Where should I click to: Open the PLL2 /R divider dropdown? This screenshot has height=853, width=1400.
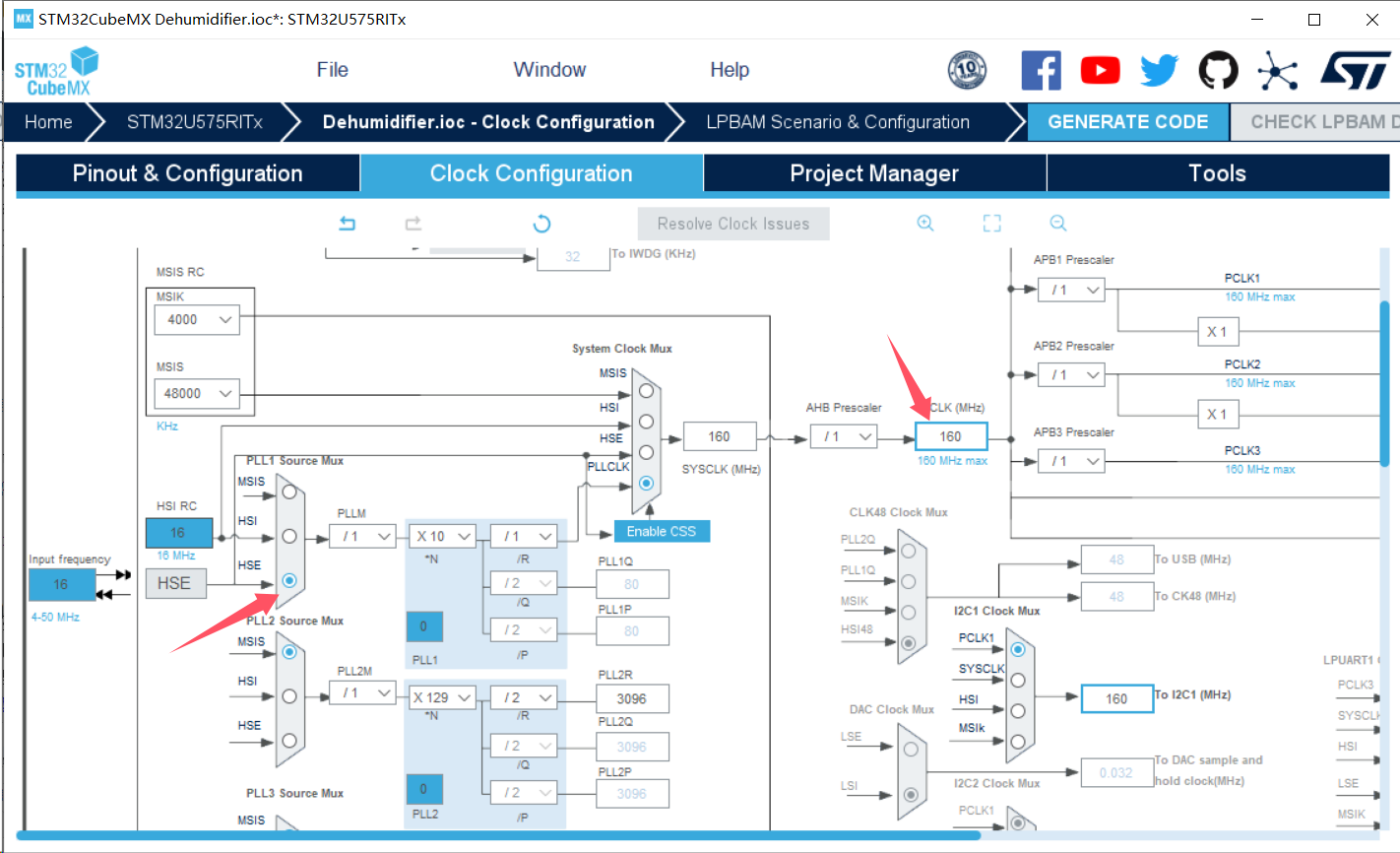(524, 697)
